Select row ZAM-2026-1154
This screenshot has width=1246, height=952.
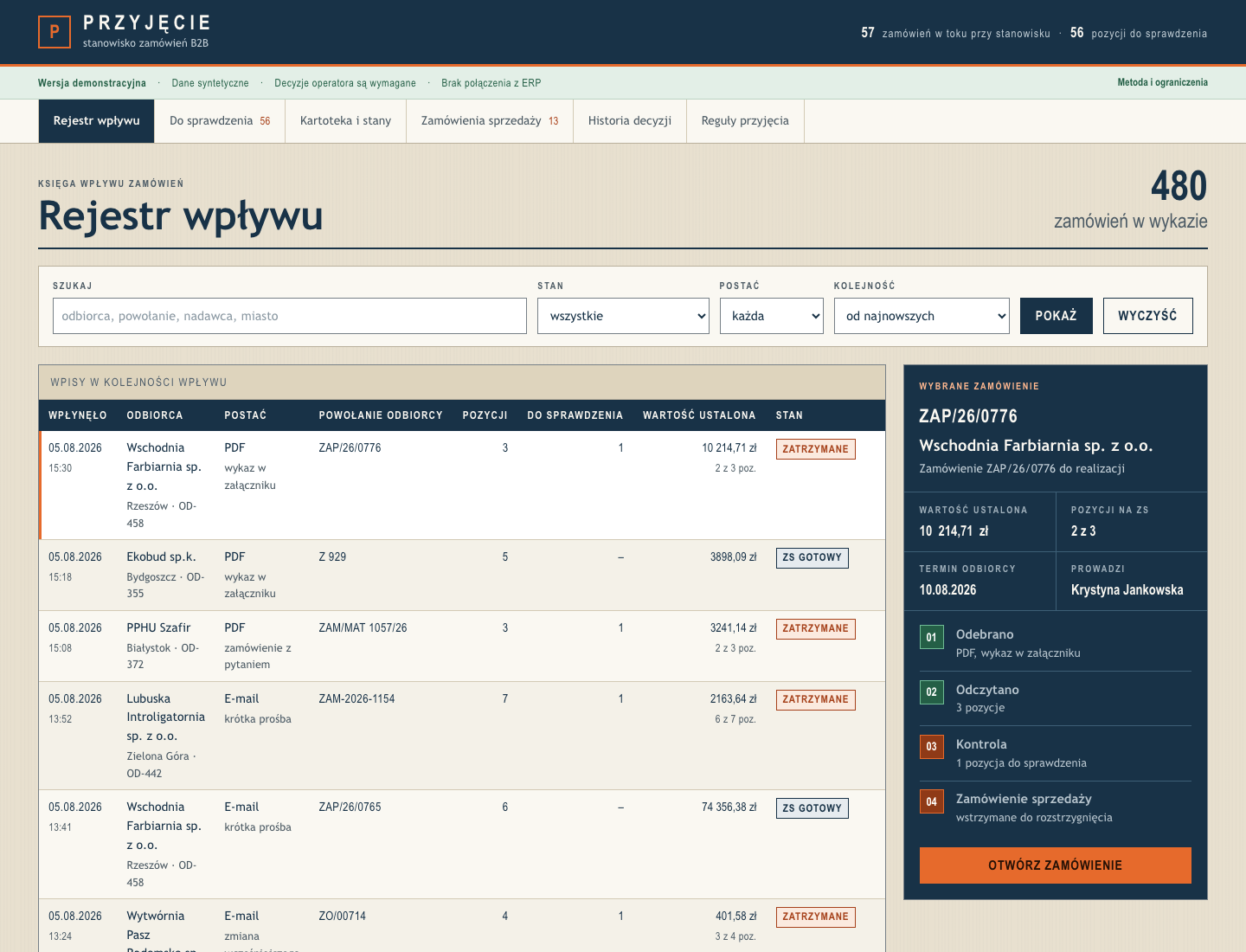[x=462, y=736]
